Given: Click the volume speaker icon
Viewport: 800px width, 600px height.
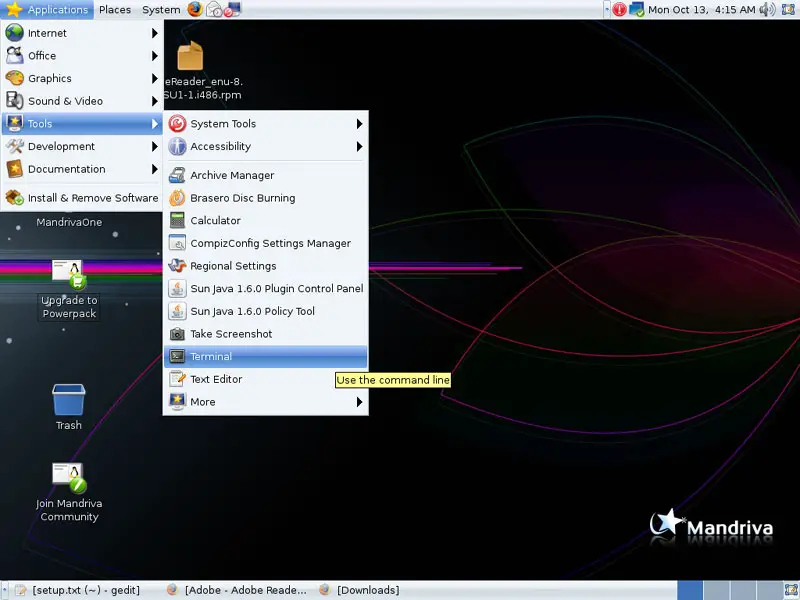Looking at the screenshot, I should click(x=767, y=9).
